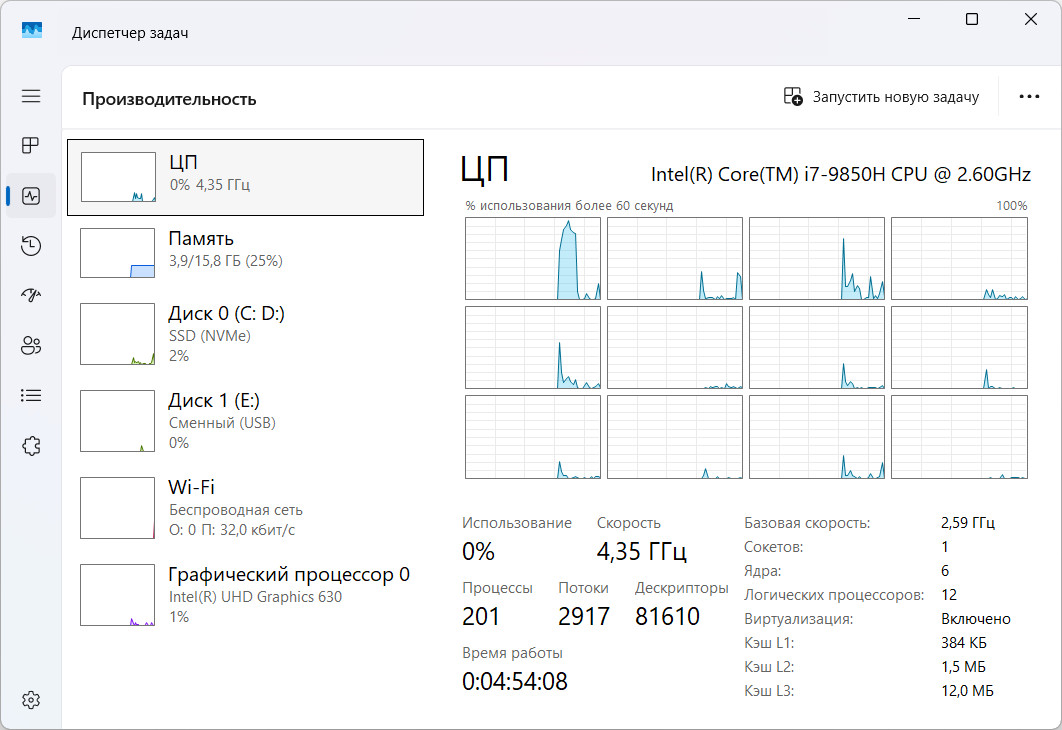
Task: Maximize the Task Manager window
Action: [971, 19]
